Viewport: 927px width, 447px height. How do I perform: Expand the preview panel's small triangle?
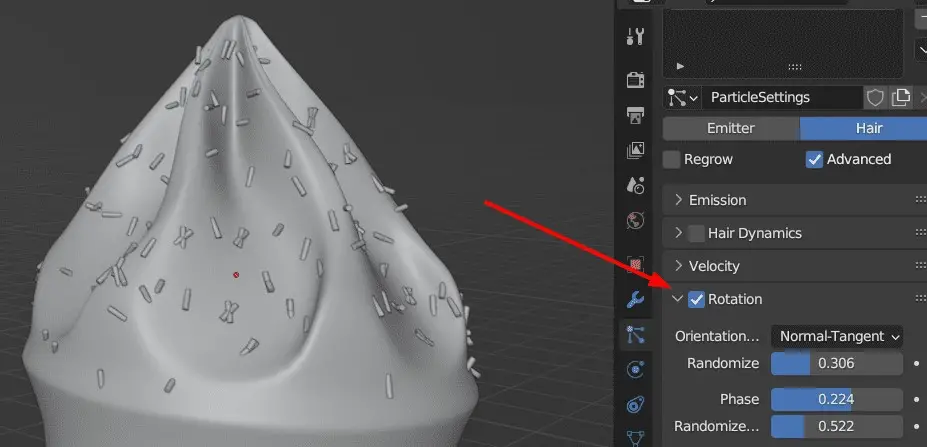tap(680, 66)
